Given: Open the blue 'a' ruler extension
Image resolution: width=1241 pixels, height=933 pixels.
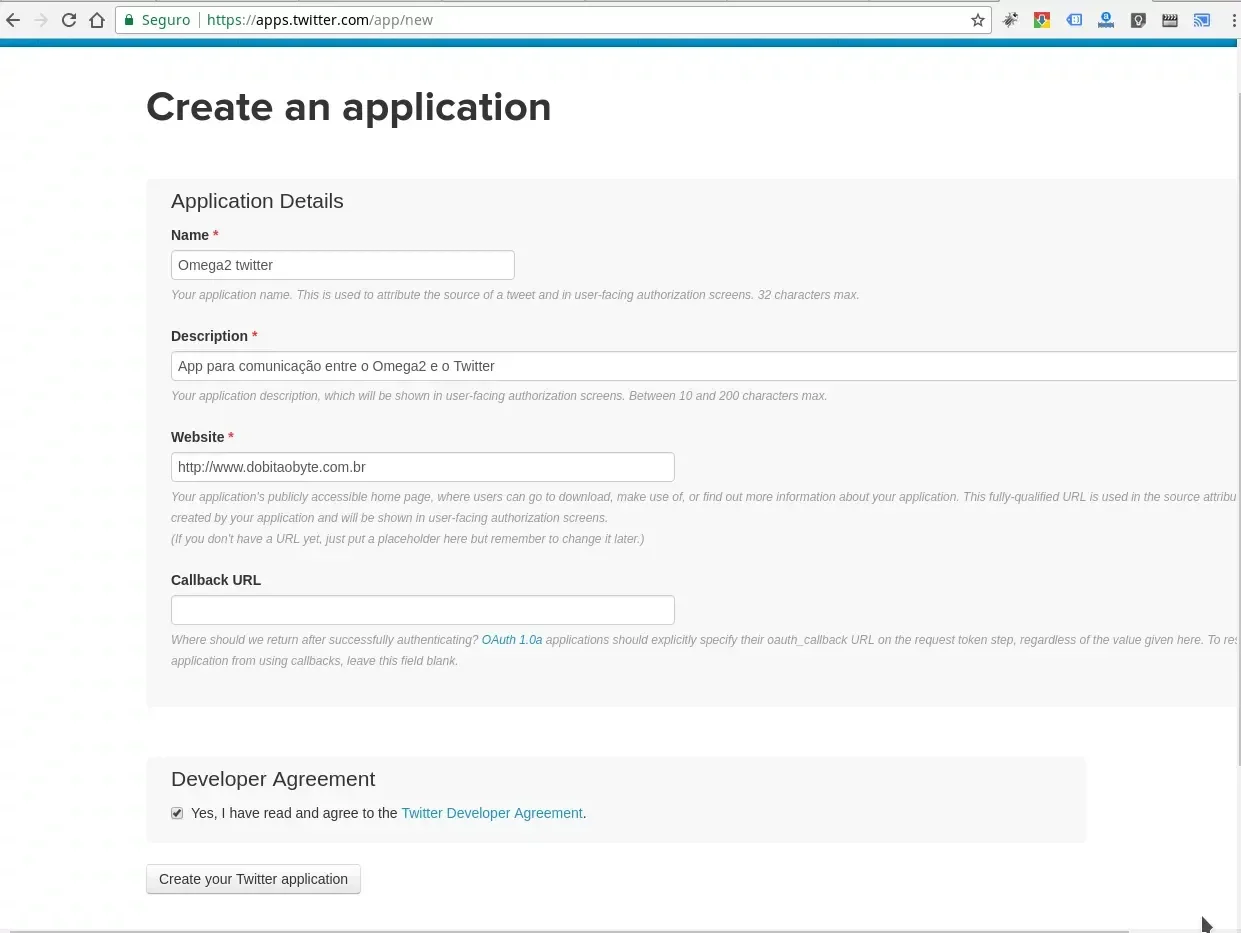Looking at the screenshot, I should point(1106,20).
